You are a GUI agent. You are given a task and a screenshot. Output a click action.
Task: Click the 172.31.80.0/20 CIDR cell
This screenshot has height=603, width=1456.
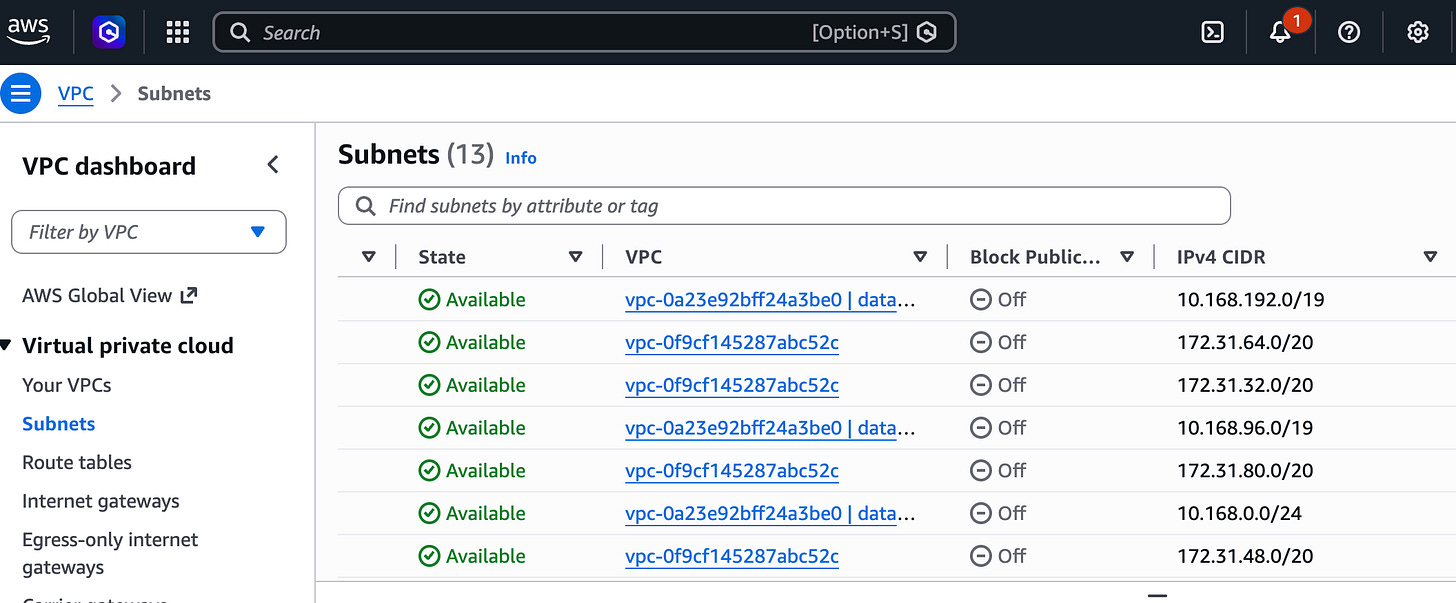click(1245, 471)
